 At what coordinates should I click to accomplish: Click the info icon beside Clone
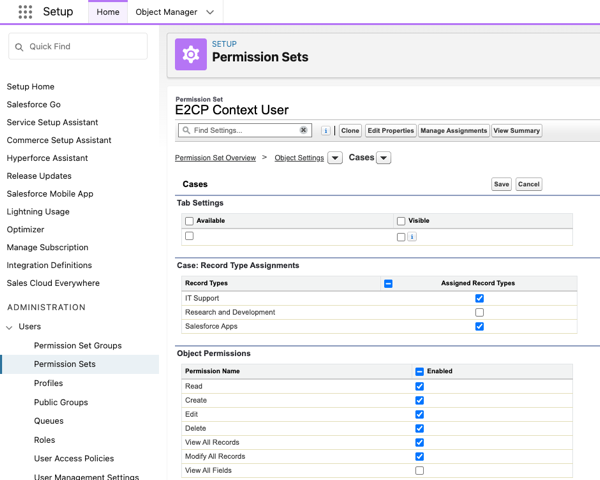(326, 131)
